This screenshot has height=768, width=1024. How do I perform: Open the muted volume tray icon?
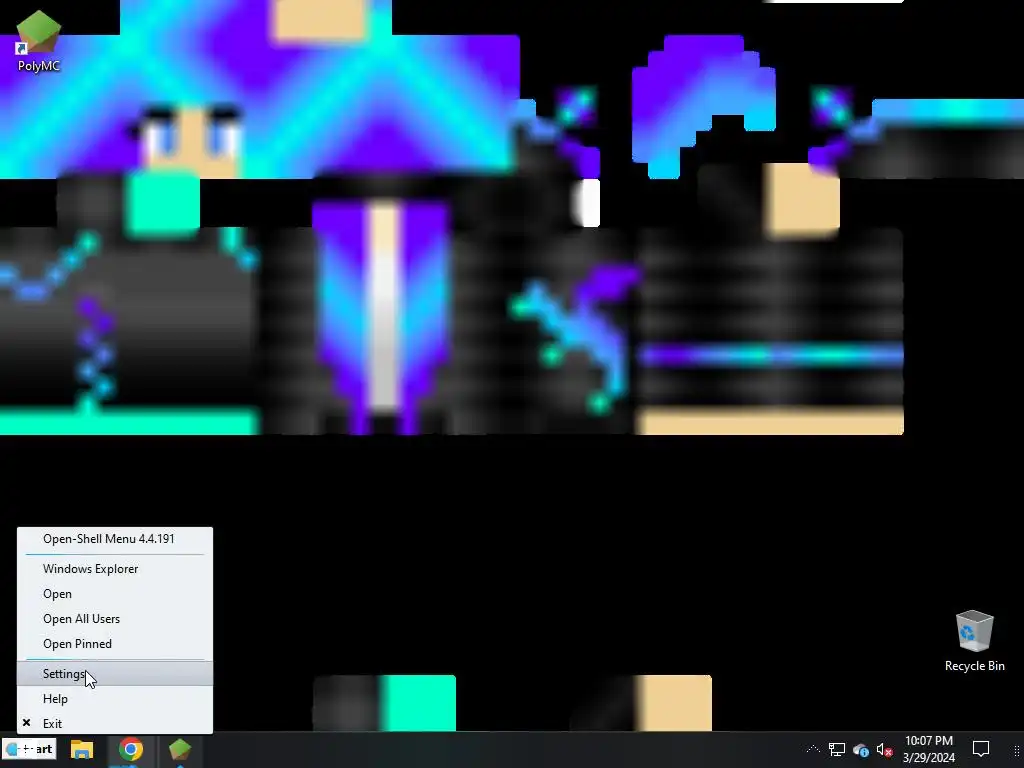click(884, 750)
